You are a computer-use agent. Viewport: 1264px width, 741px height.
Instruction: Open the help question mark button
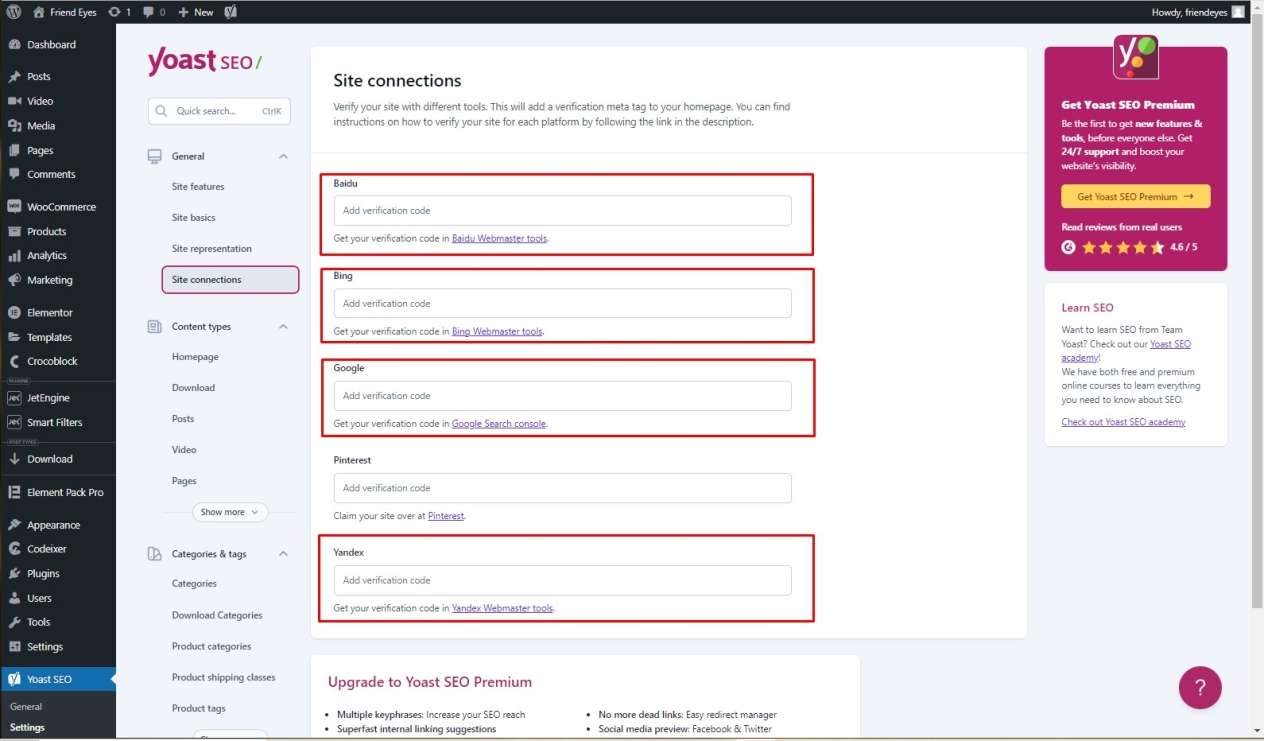(1200, 688)
